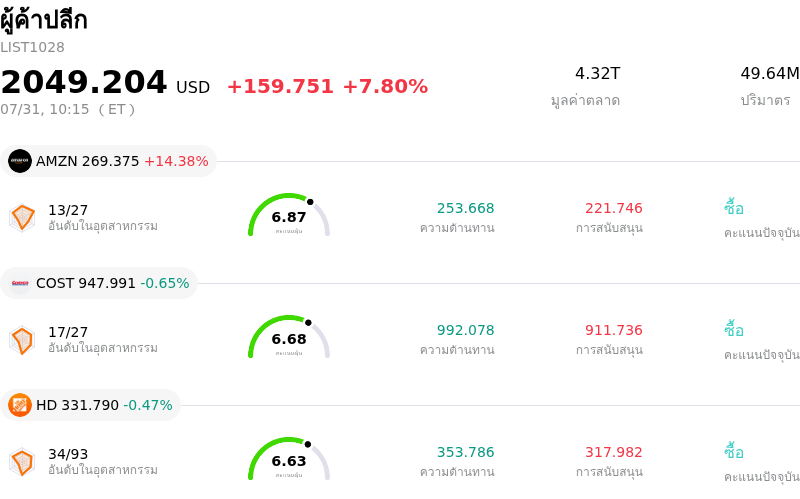The height and width of the screenshot is (499, 800).
Task: Click the ซื้อ rating for AMZN
Action: coord(734,208)
